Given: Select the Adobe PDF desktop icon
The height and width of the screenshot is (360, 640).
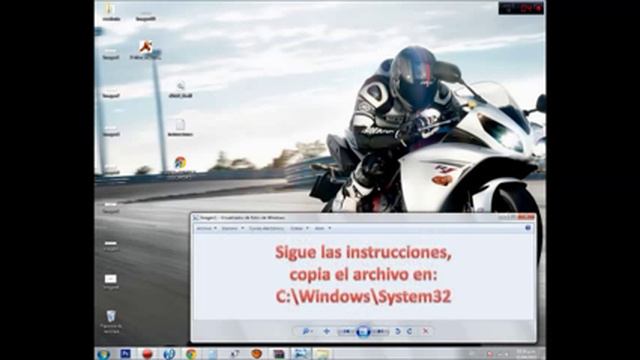Looking at the screenshot, I should pyautogui.click(x=145, y=50).
